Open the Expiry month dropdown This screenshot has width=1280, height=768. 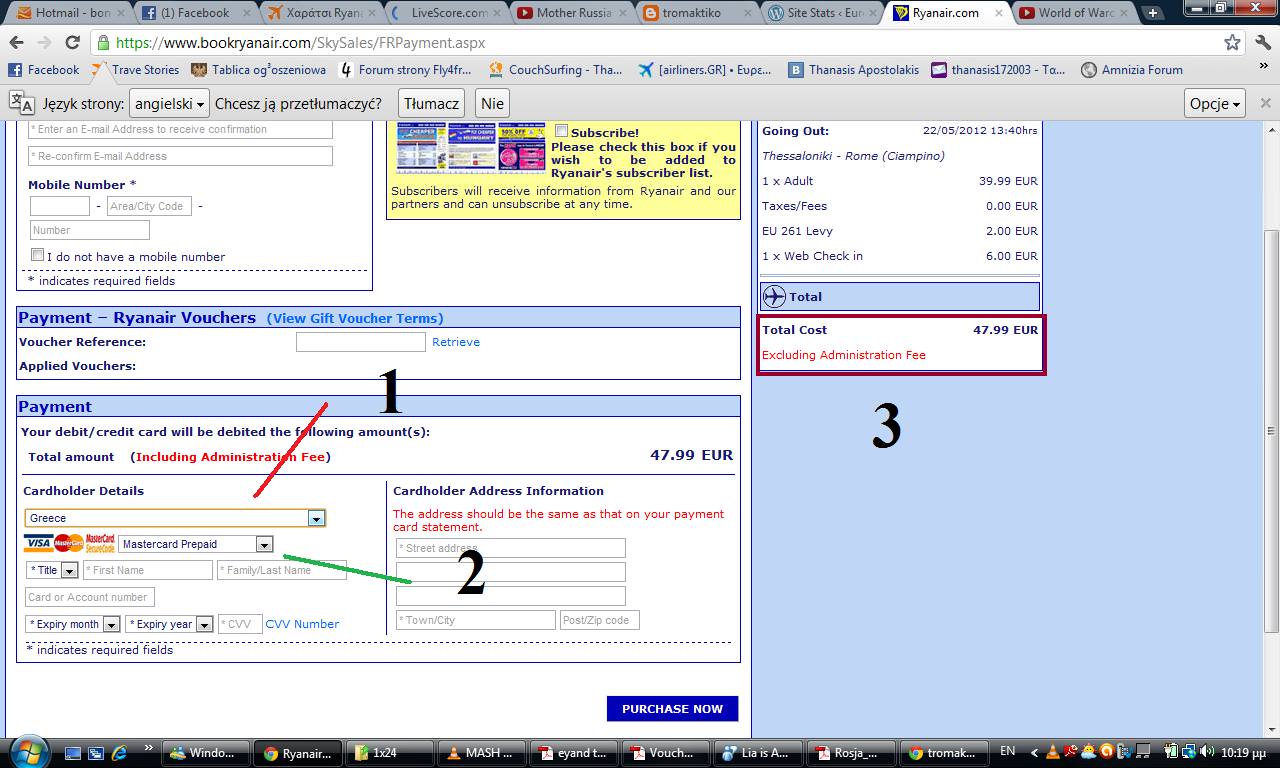click(73, 624)
